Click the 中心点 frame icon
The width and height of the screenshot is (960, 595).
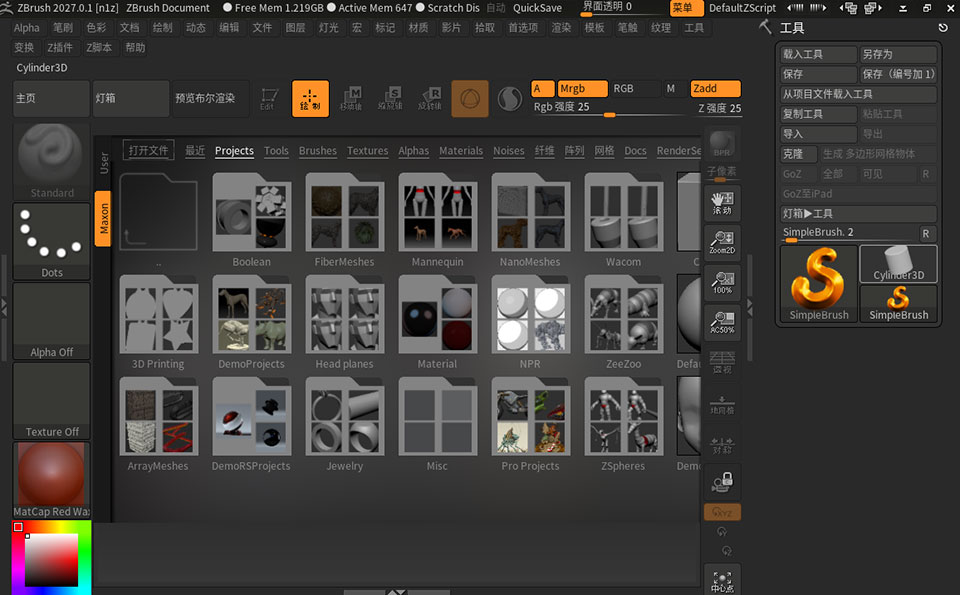coord(722,580)
